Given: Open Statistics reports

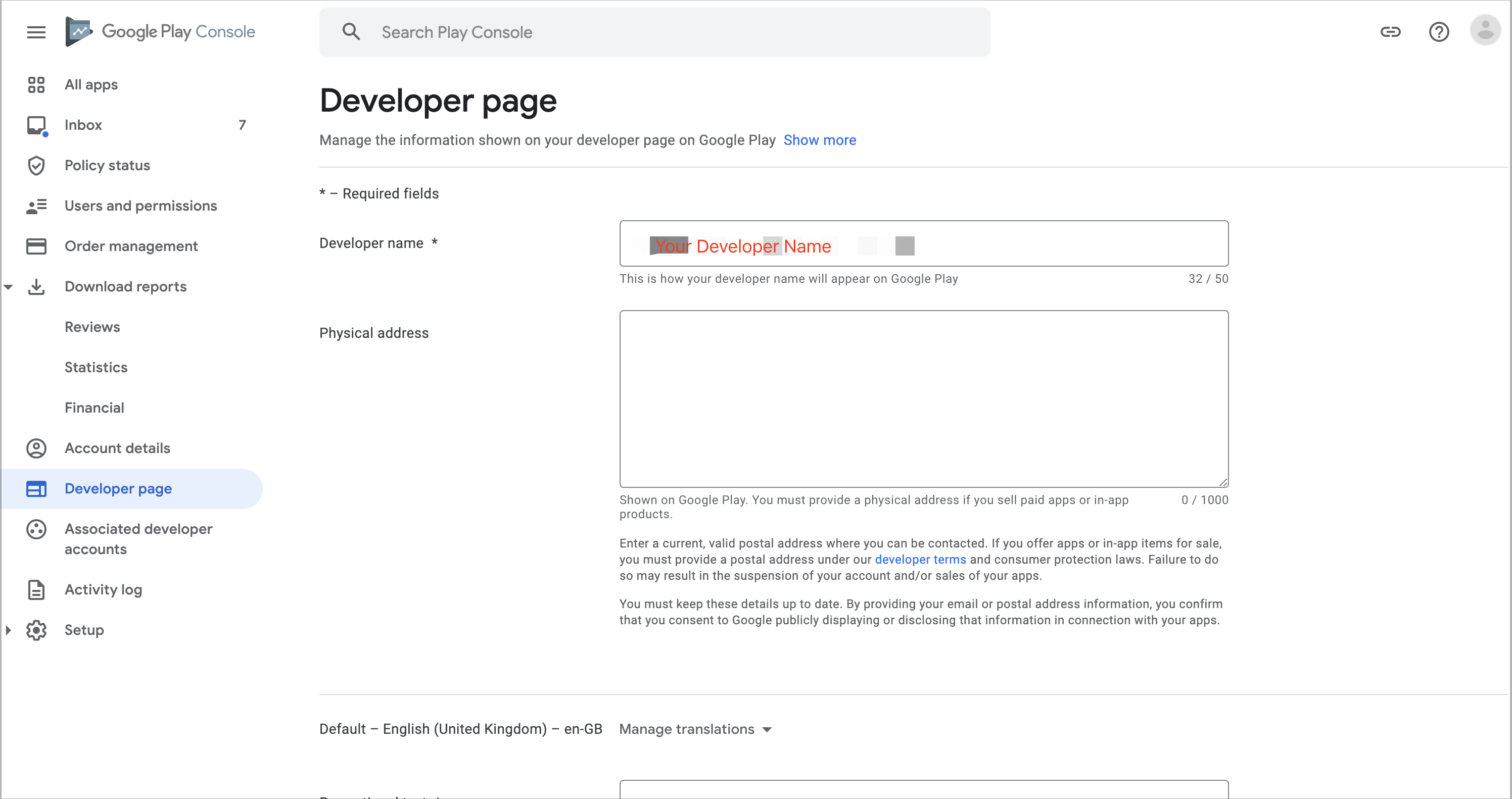Looking at the screenshot, I should tap(96, 368).
